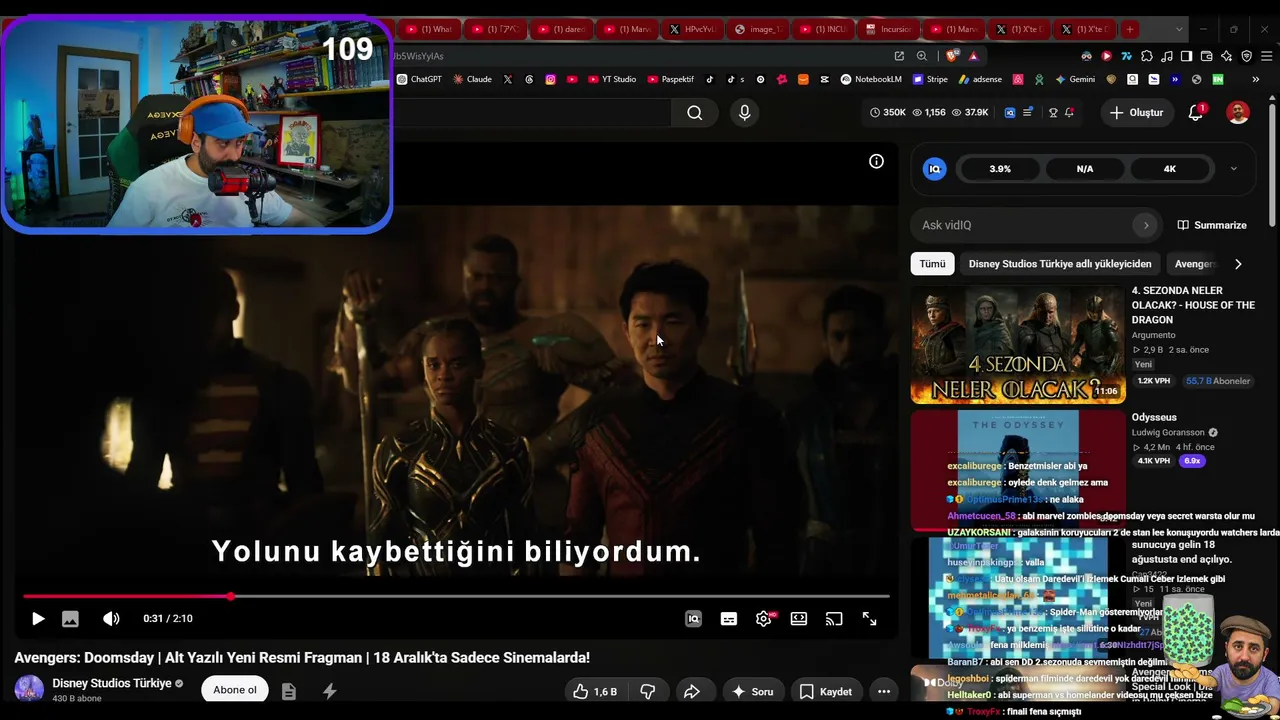Select the Disney Studios Türkiye adlı yükleyiciden chip
Image resolution: width=1280 pixels, height=720 pixels.
coord(1060,264)
